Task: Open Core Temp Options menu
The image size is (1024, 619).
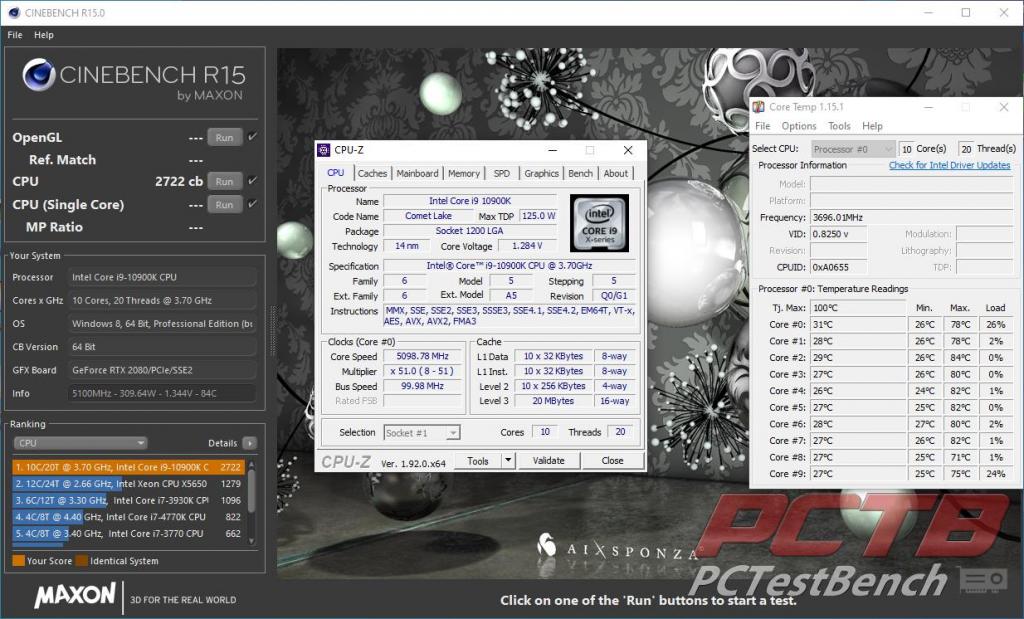Action: point(799,126)
